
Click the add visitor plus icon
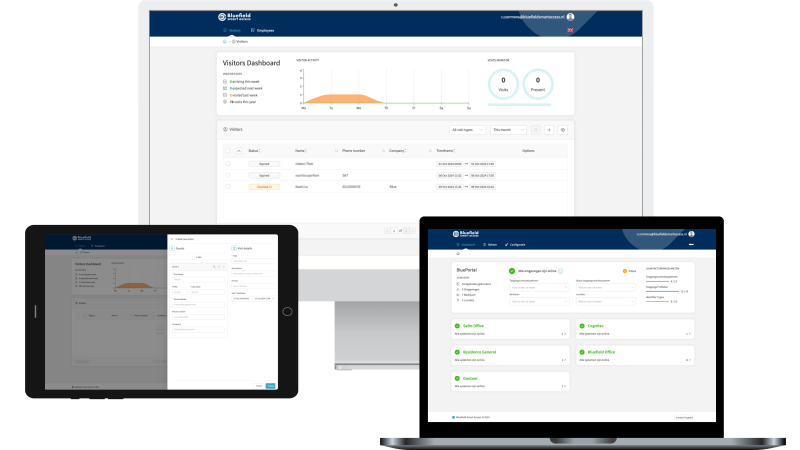tap(549, 130)
